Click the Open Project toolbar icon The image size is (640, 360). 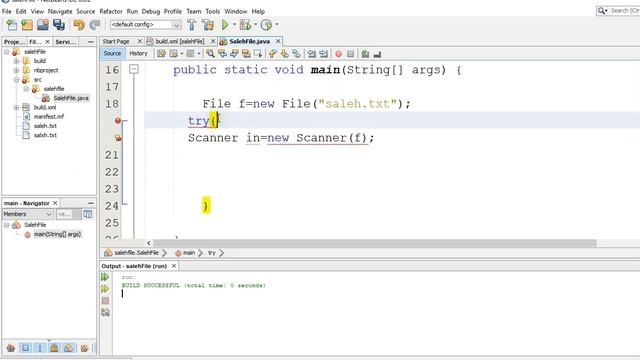pyautogui.click(x=43, y=25)
